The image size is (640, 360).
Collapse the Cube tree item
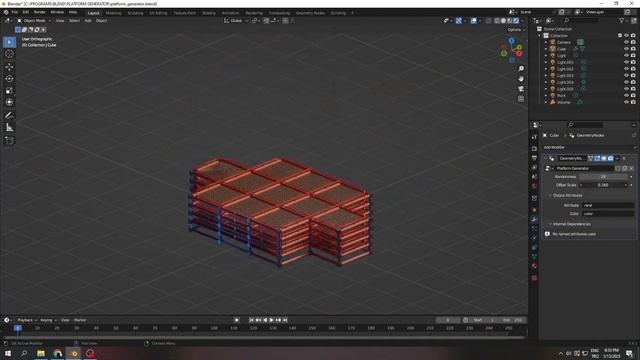[546, 49]
